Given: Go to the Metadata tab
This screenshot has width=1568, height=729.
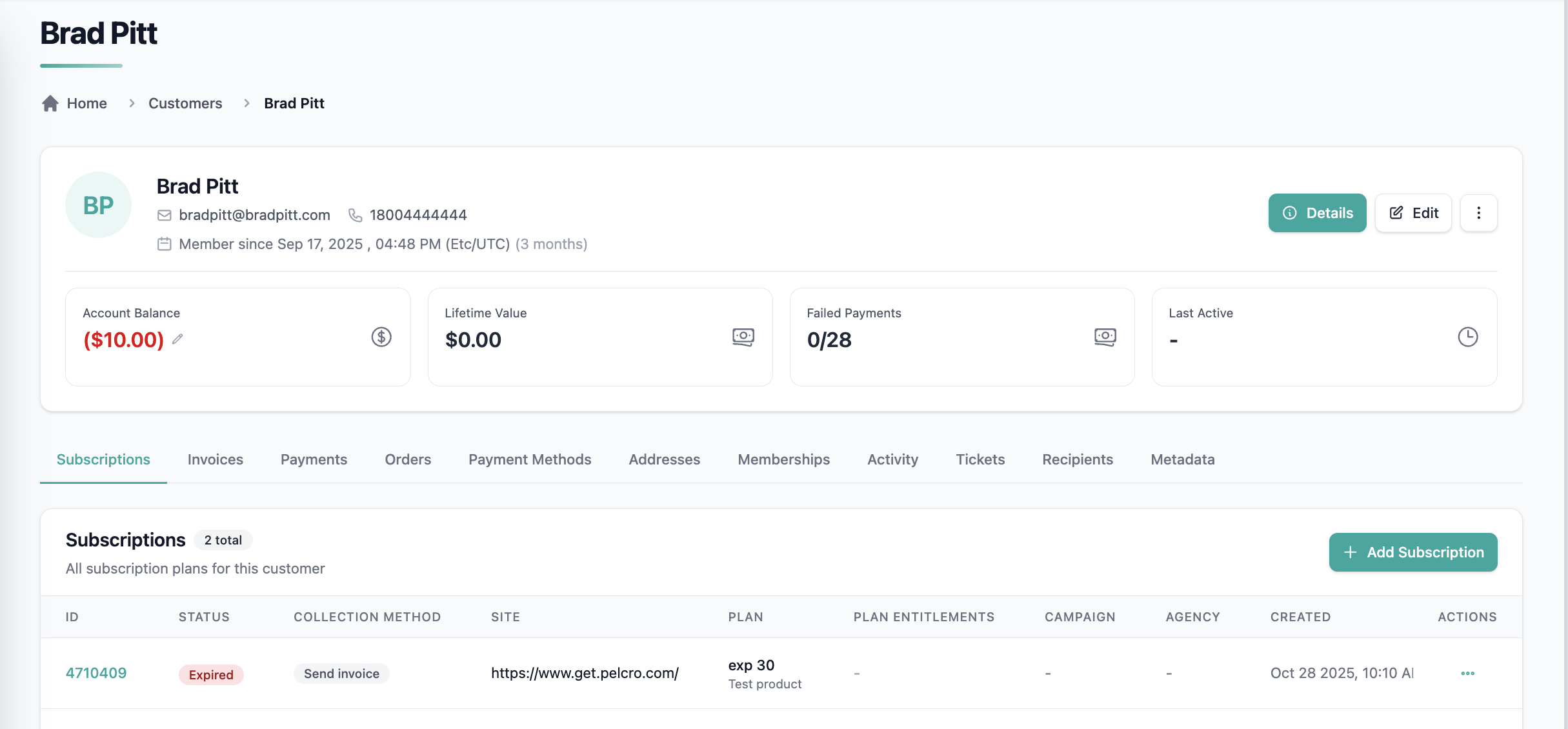Looking at the screenshot, I should click(x=1182, y=459).
